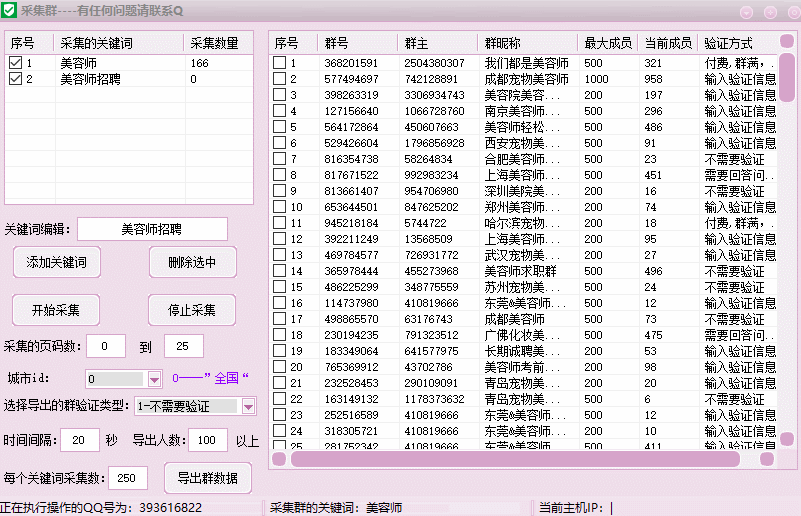Click the vertical scrollbar thumb of group table
Screen dimensions: 801x516
pos(787,77)
